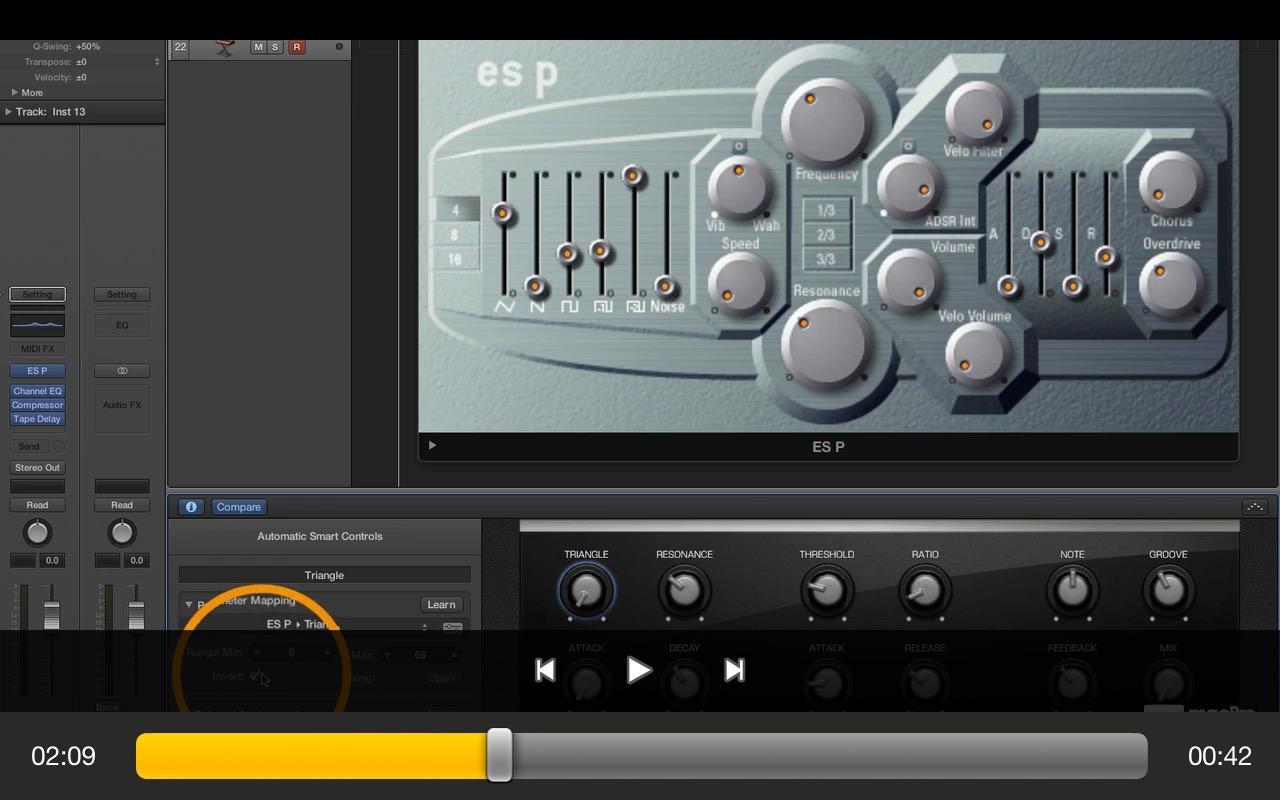
Task: Click the ES P square waveform icon
Action: pyautogui.click(x=569, y=306)
